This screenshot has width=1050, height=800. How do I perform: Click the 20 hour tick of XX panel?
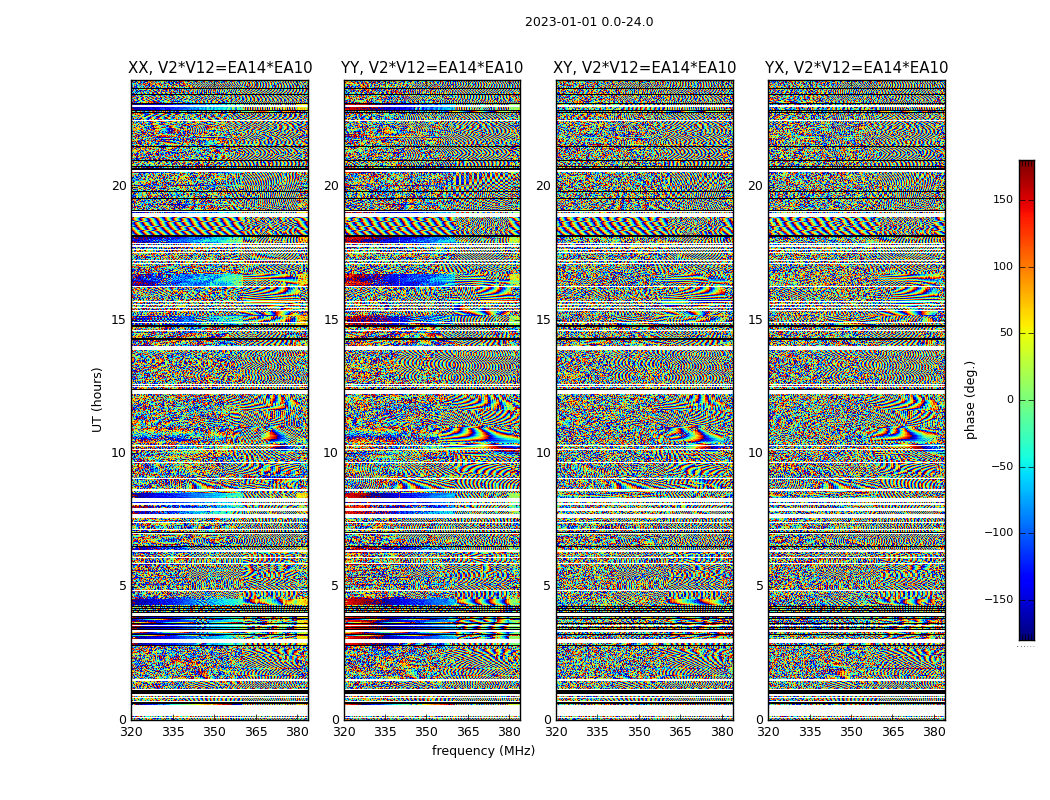point(119,186)
